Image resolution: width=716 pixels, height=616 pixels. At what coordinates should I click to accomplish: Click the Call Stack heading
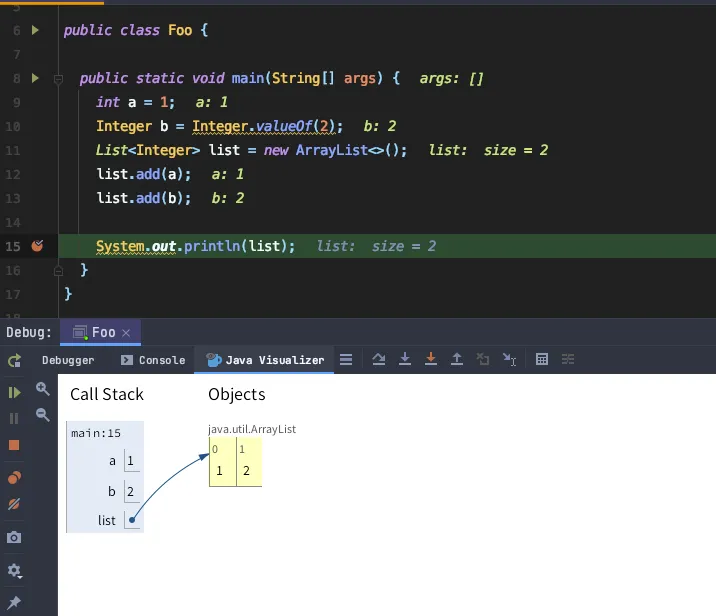point(107,394)
